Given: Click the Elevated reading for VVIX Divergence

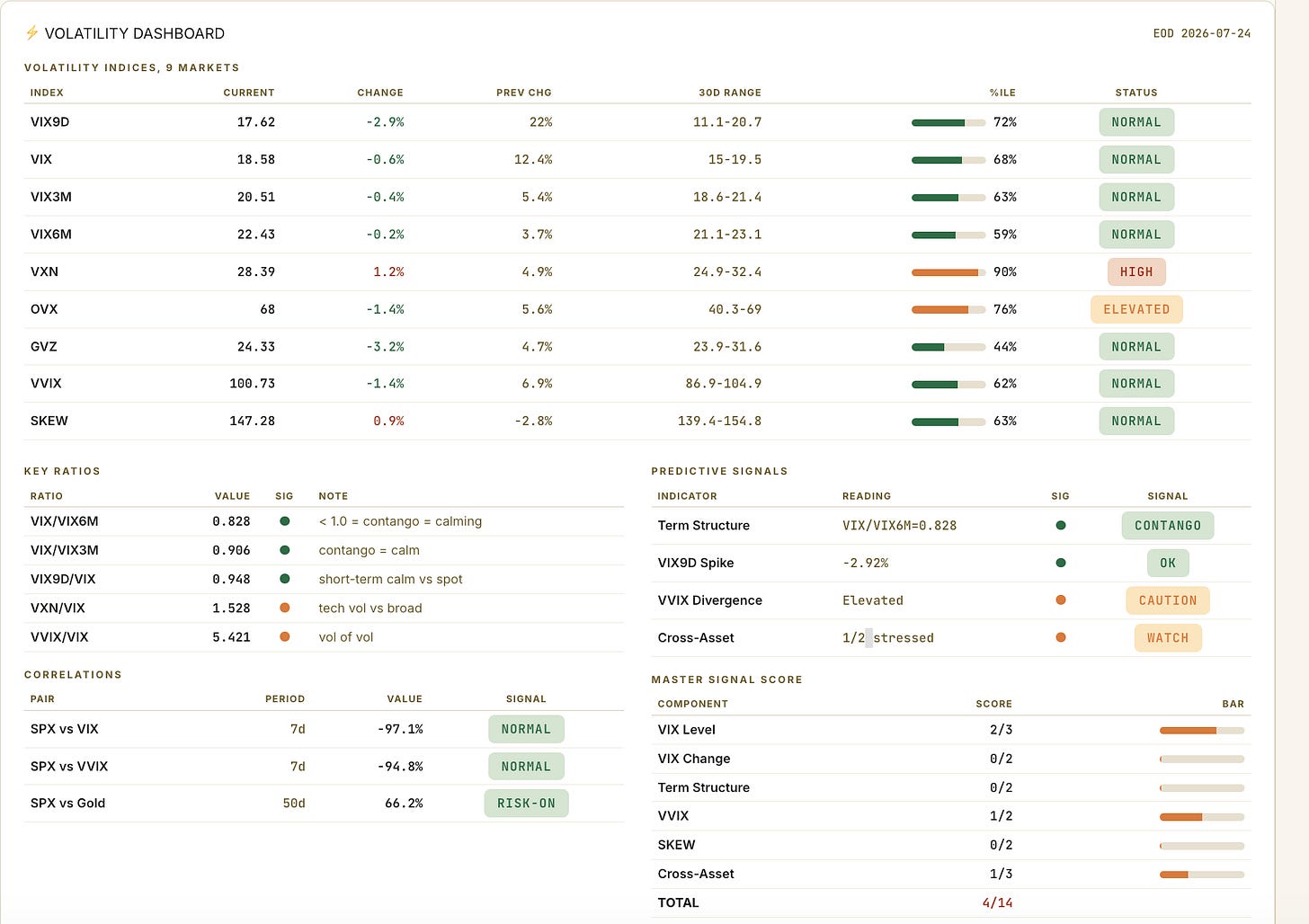Looking at the screenshot, I should coord(873,600).
